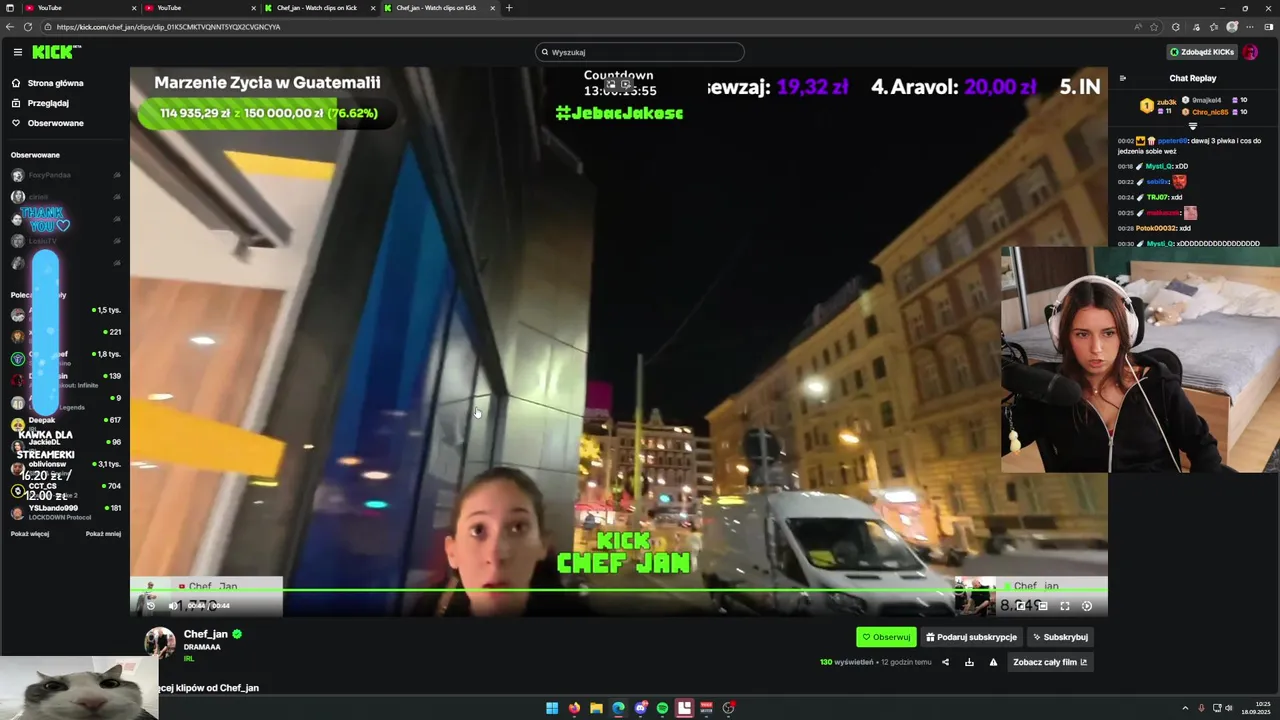
Task: Toggle the browser sidebar icon
Action: tap(1269, 27)
